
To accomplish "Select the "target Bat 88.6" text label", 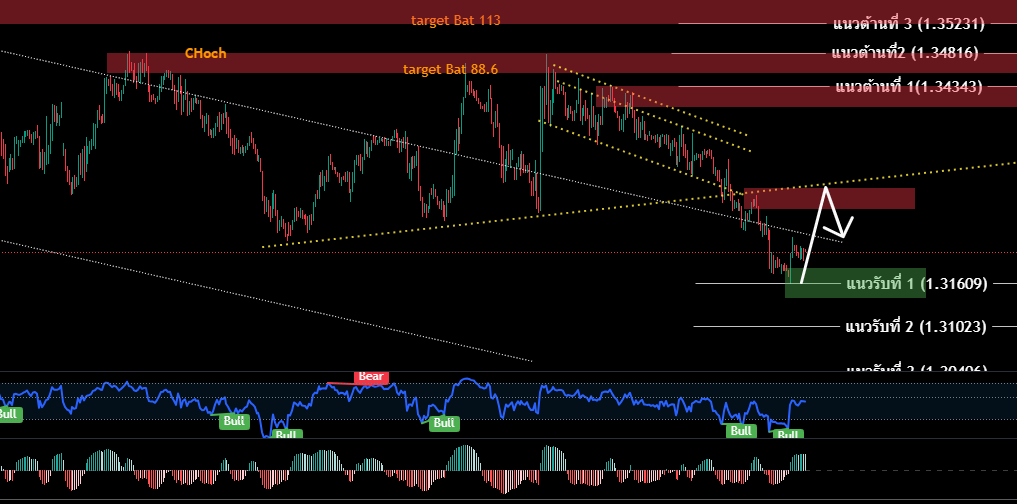I will (450, 69).
